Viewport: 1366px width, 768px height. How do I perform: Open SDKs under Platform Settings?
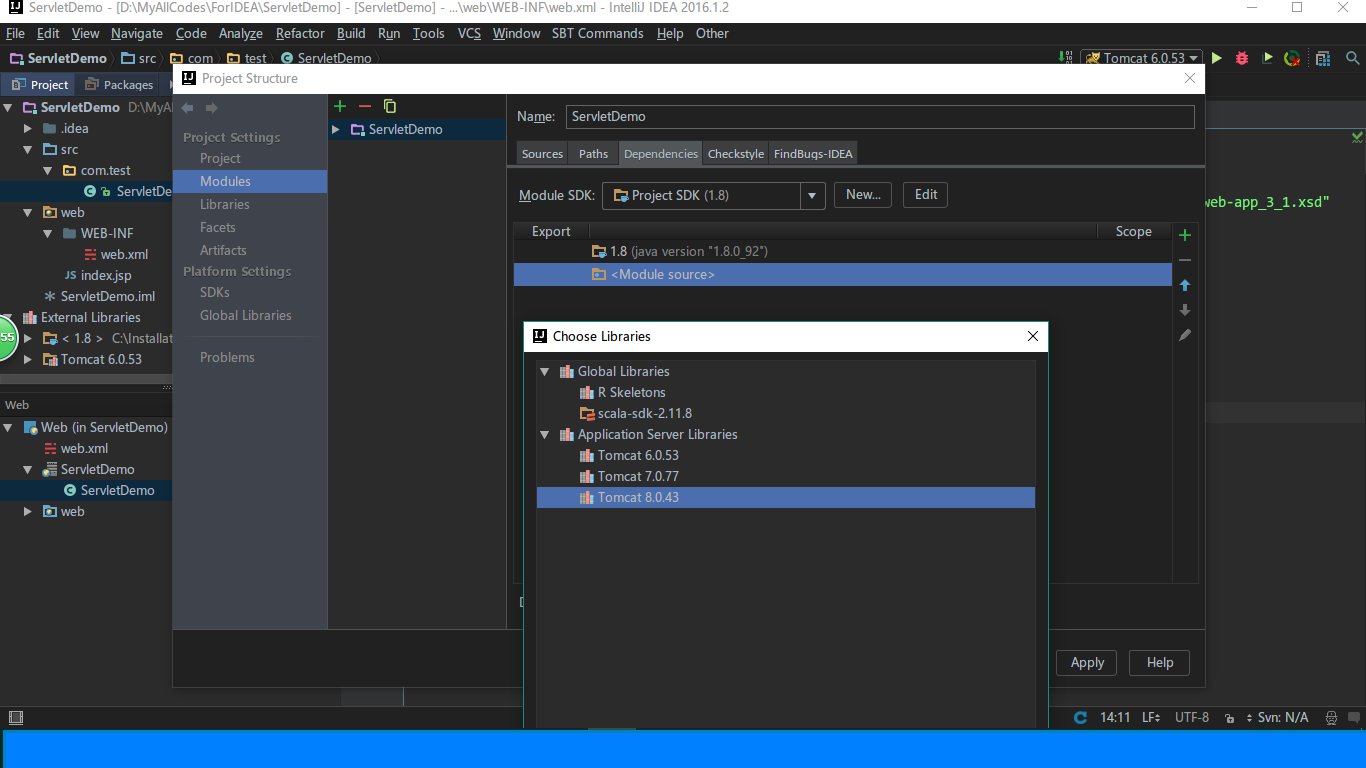(x=215, y=292)
